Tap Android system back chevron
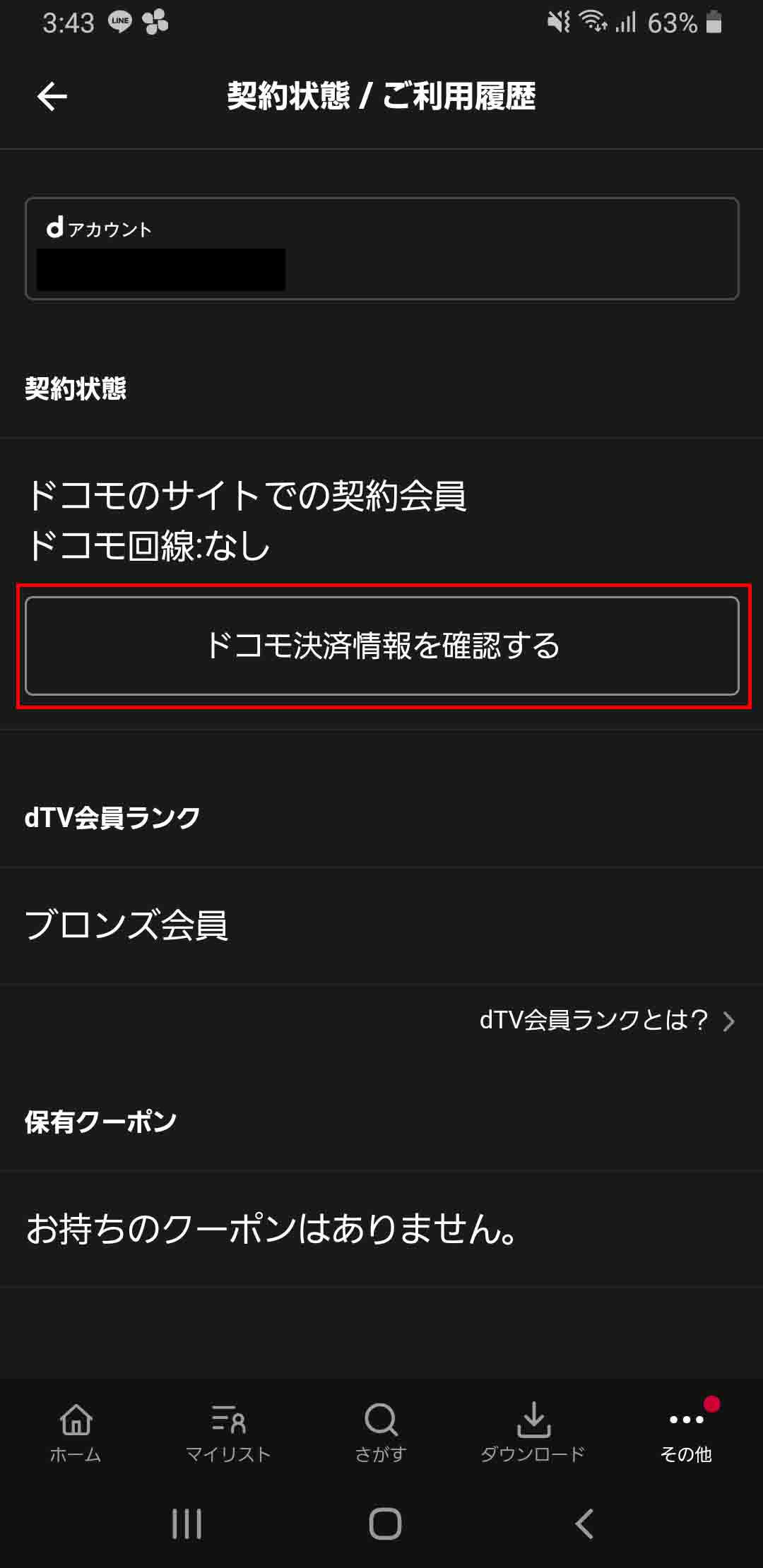 [584, 1524]
